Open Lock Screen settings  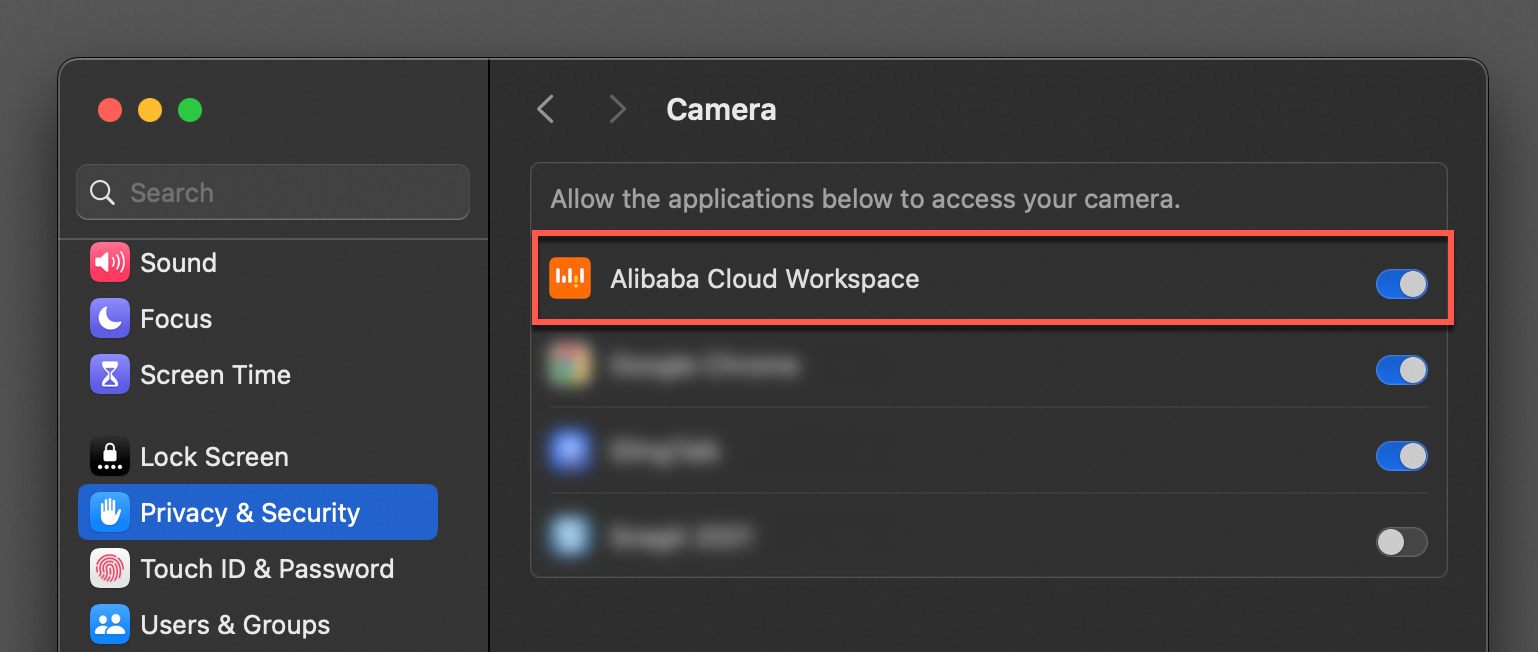click(215, 456)
